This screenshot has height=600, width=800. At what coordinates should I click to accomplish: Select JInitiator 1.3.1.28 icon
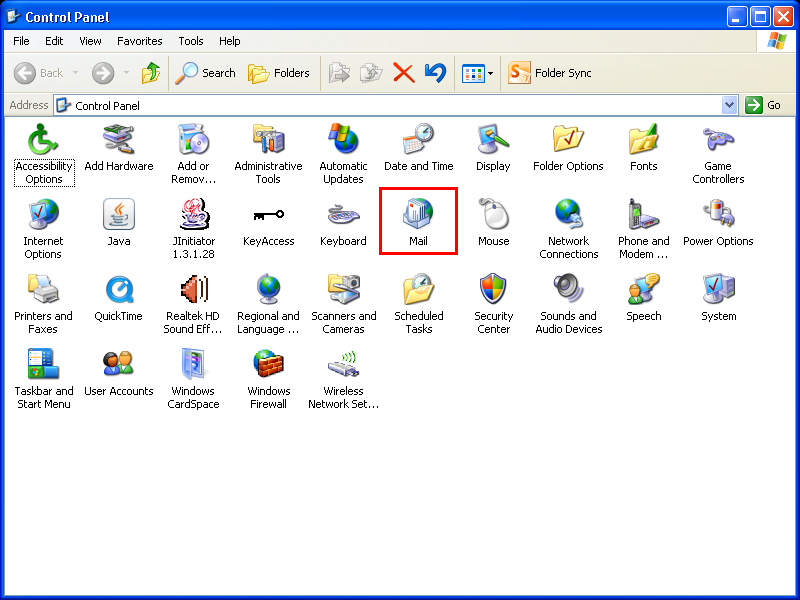(193, 230)
